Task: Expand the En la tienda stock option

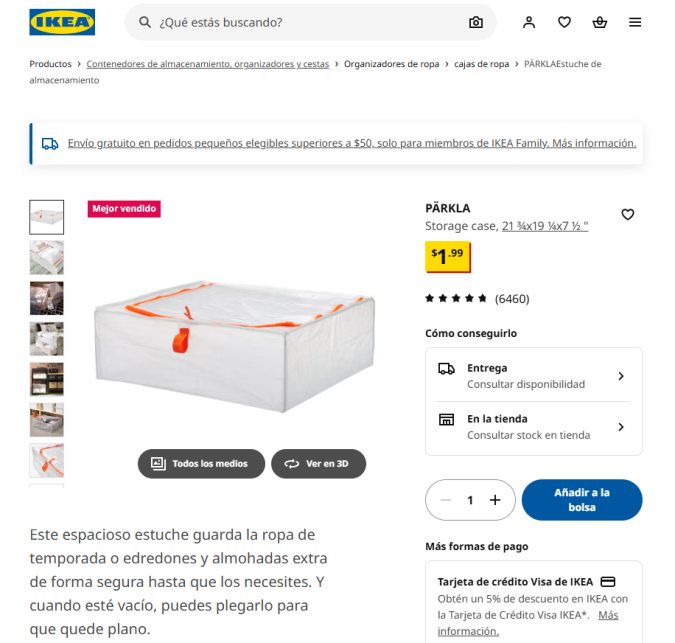Action: (x=533, y=427)
